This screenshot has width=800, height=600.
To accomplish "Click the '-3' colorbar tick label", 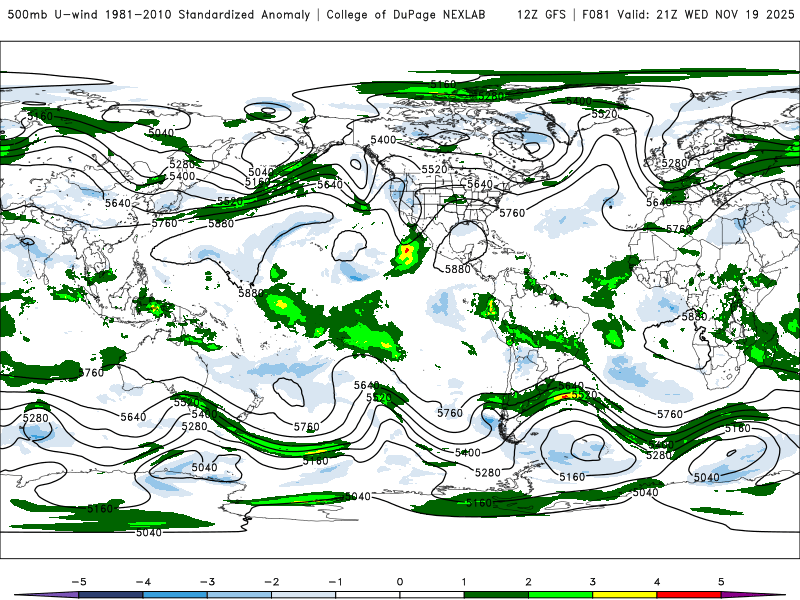I will pyautogui.click(x=207, y=582).
